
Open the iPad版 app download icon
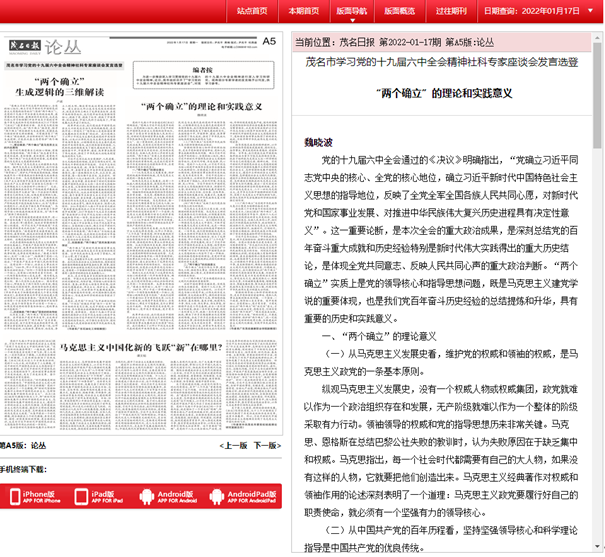coord(99,496)
